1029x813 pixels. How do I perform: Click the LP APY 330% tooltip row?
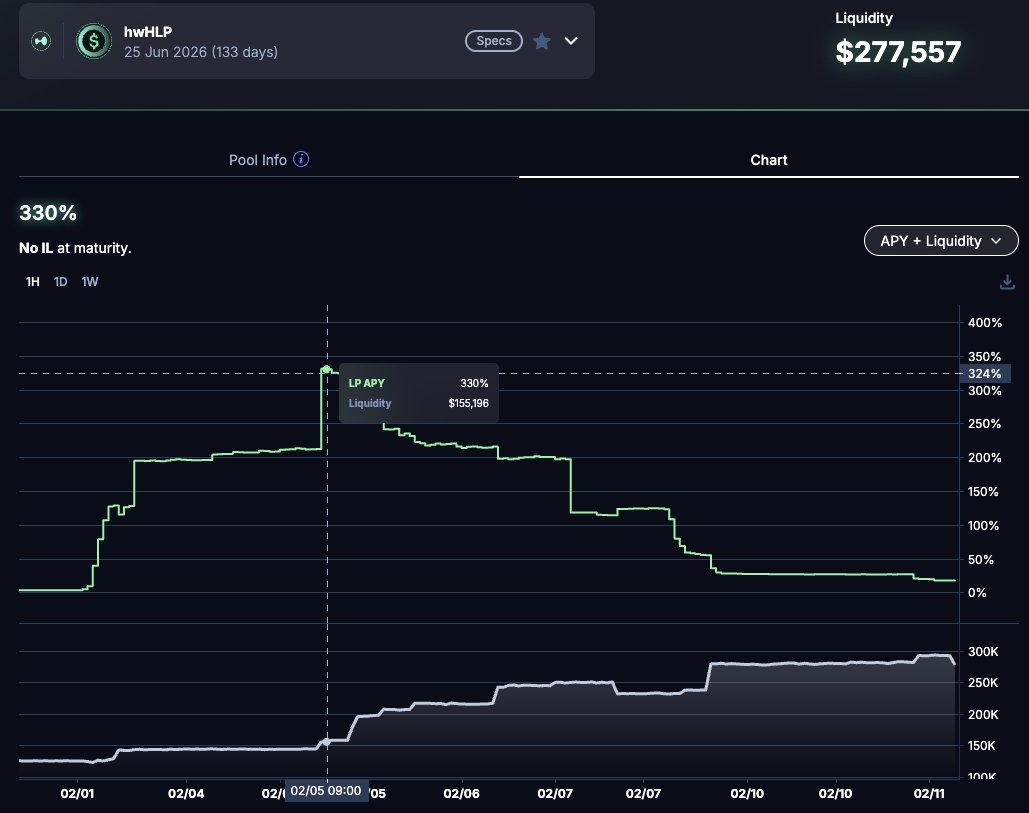418,383
